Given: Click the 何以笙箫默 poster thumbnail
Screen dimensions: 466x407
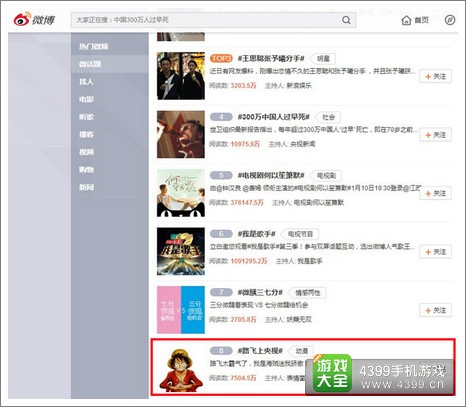Looking at the screenshot, I should coord(181,193).
